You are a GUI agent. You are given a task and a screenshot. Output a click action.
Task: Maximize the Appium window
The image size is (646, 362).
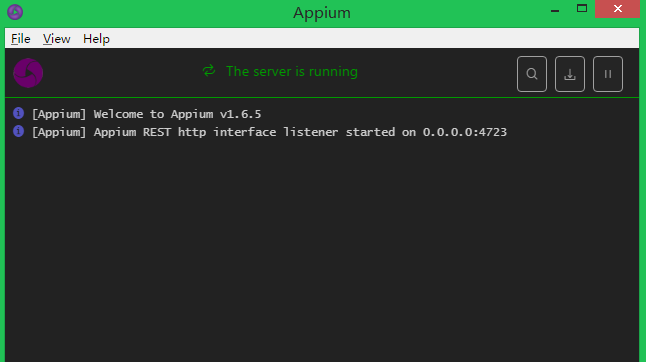point(582,9)
